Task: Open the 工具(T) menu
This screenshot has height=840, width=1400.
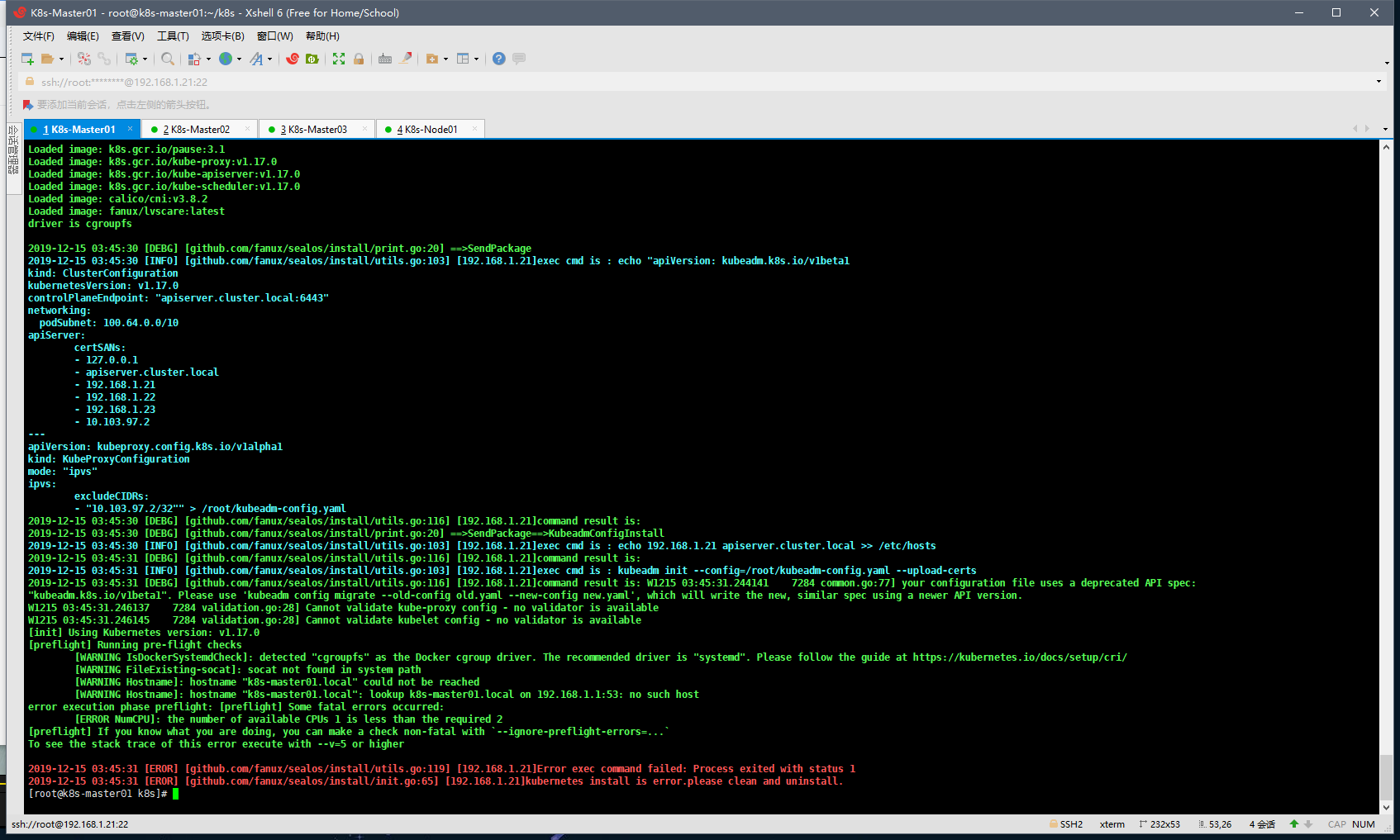Action: (x=172, y=36)
